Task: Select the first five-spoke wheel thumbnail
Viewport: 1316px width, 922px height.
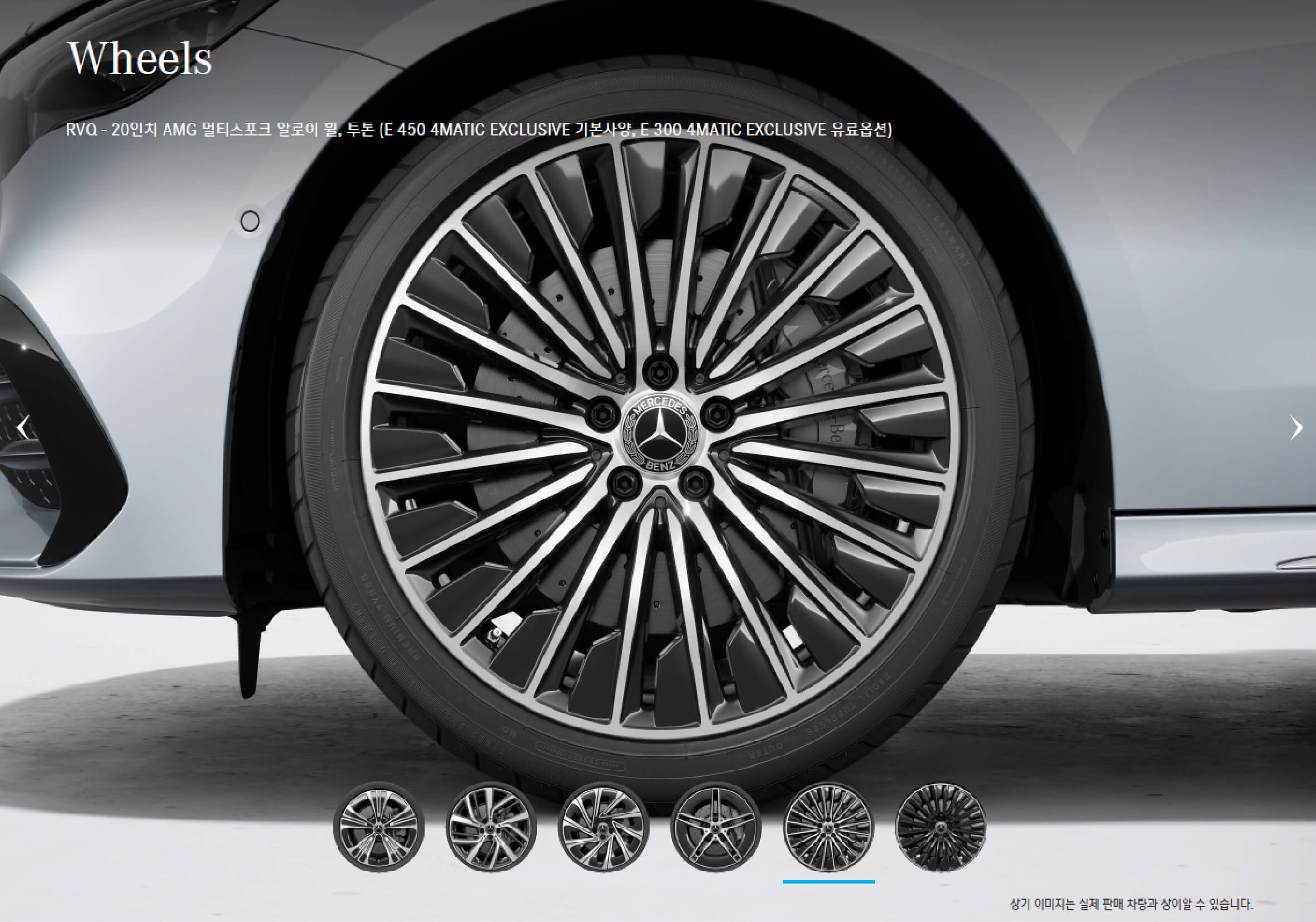Action: [379, 827]
